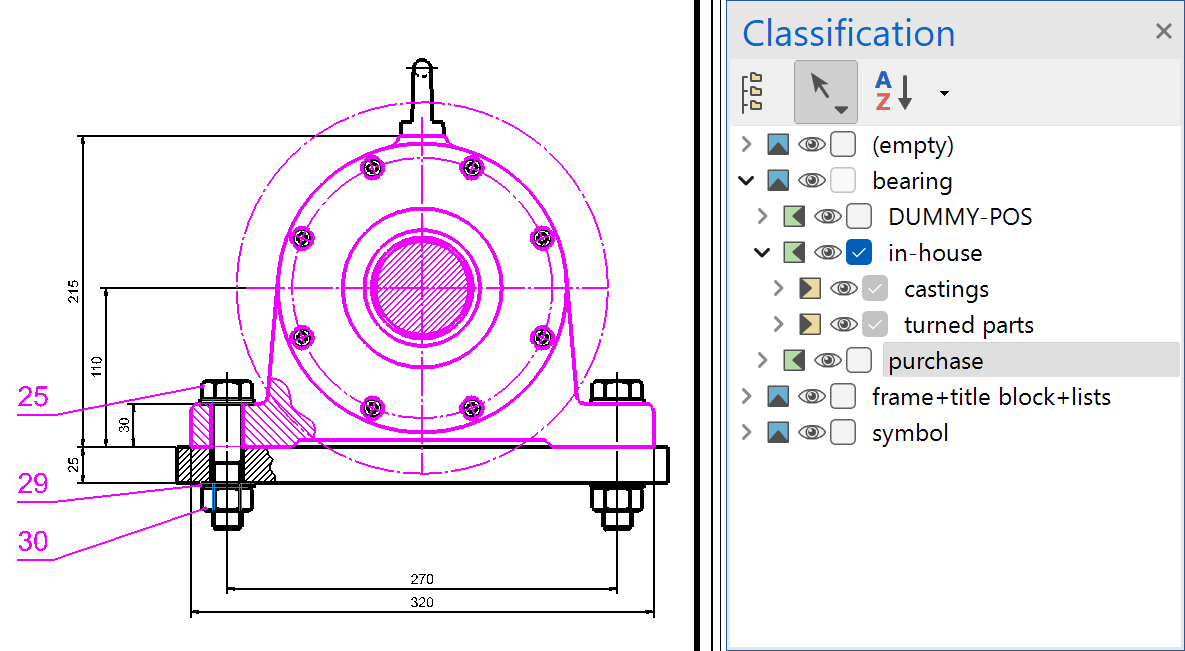
Task: Click the blue class icon beside bearing
Action: coord(778,181)
